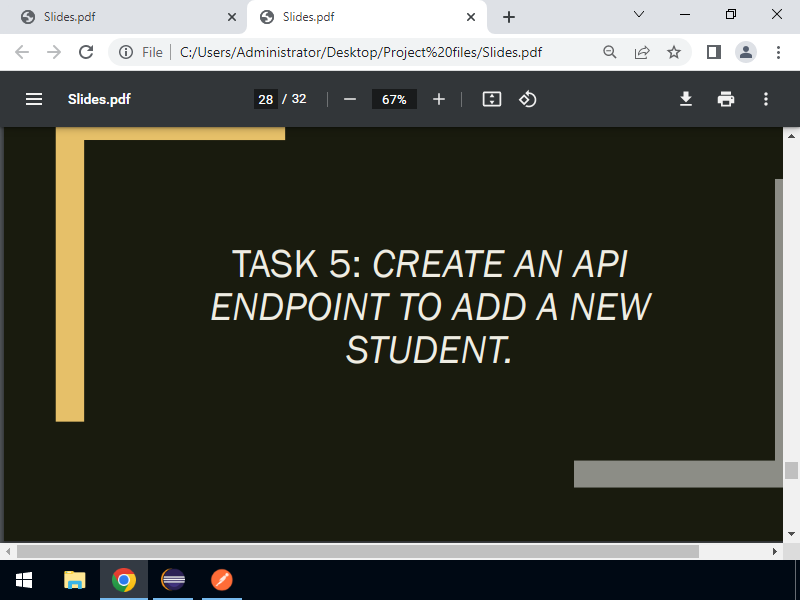
Task: Close the second Slides.pdf tab
Action: tap(471, 17)
